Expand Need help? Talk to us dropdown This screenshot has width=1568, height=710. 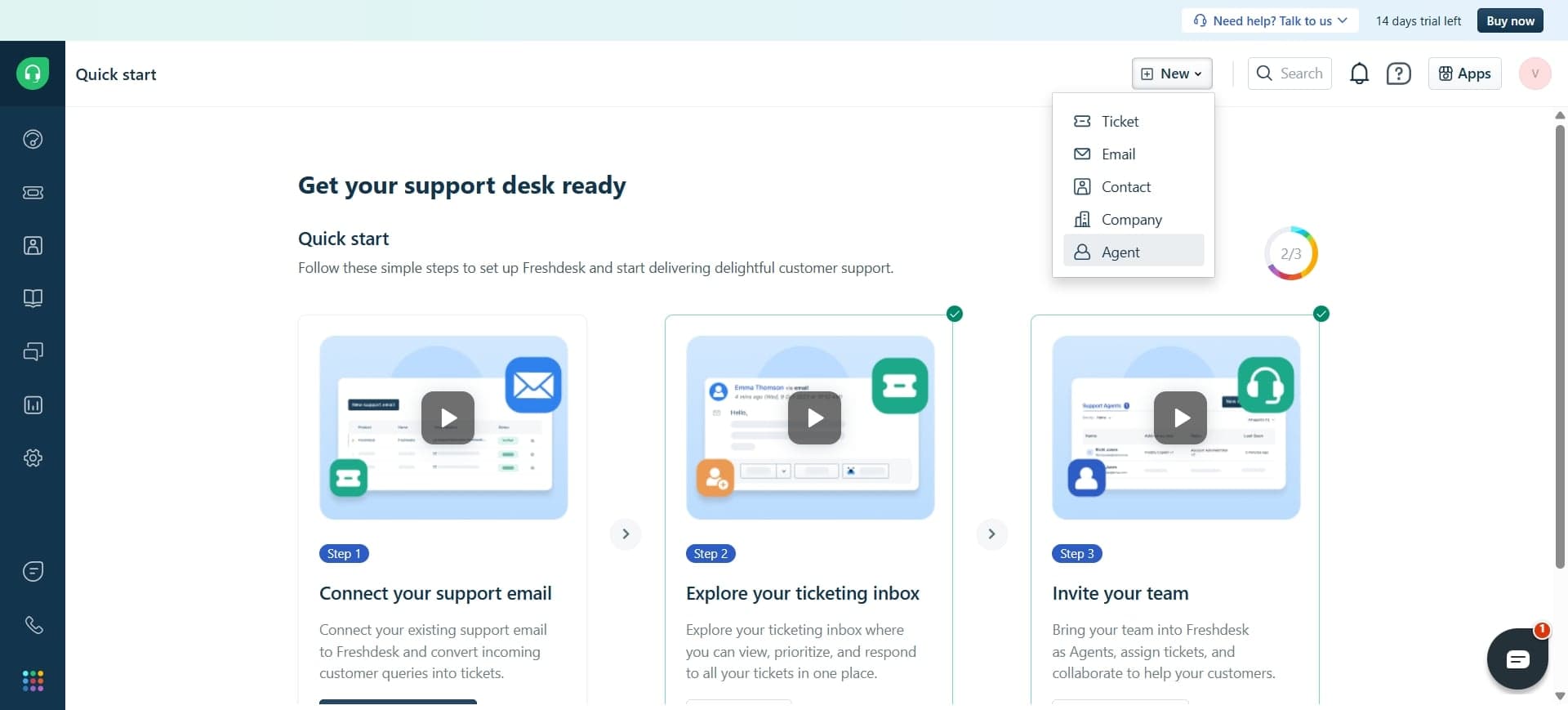pyautogui.click(x=1269, y=20)
